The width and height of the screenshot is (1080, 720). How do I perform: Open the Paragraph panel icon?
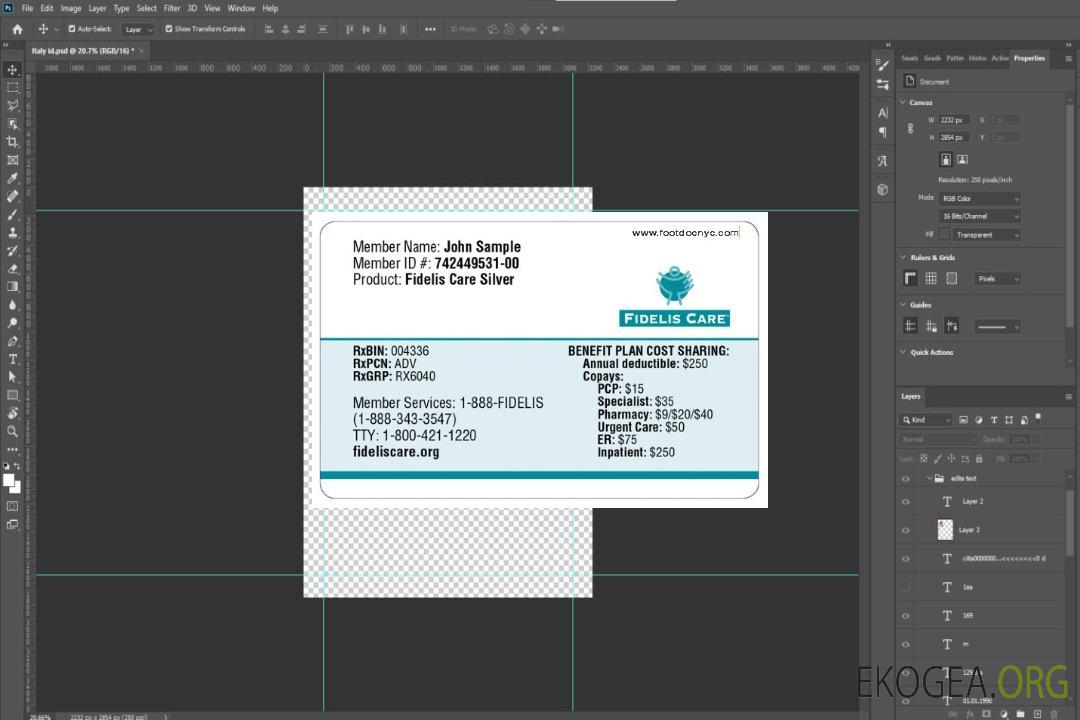point(882,132)
